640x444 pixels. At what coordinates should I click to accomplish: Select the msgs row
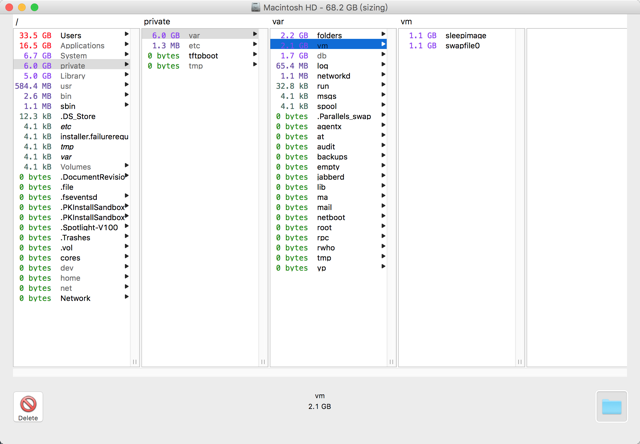click(x=329, y=96)
